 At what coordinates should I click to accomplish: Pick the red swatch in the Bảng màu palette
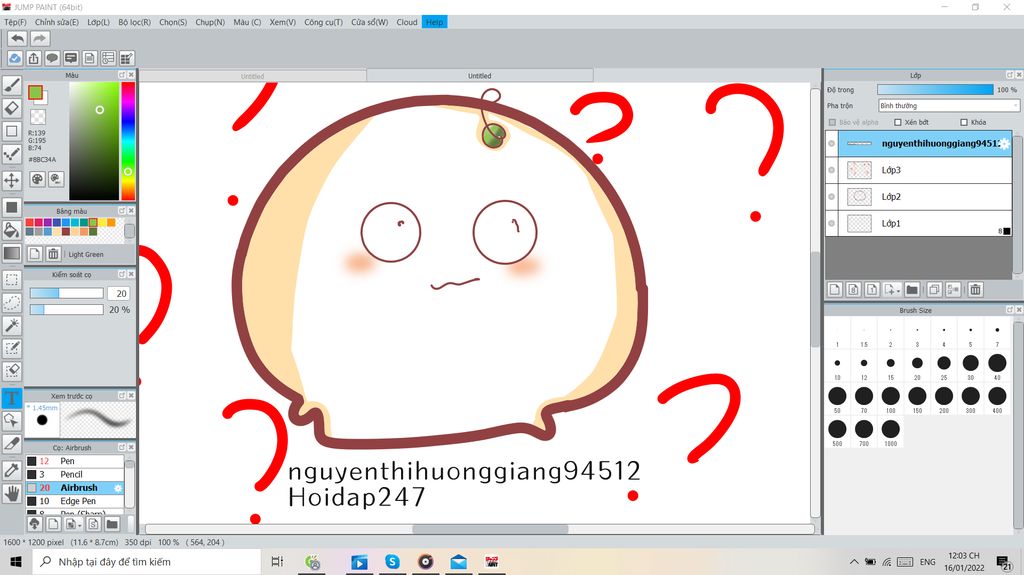29,223
